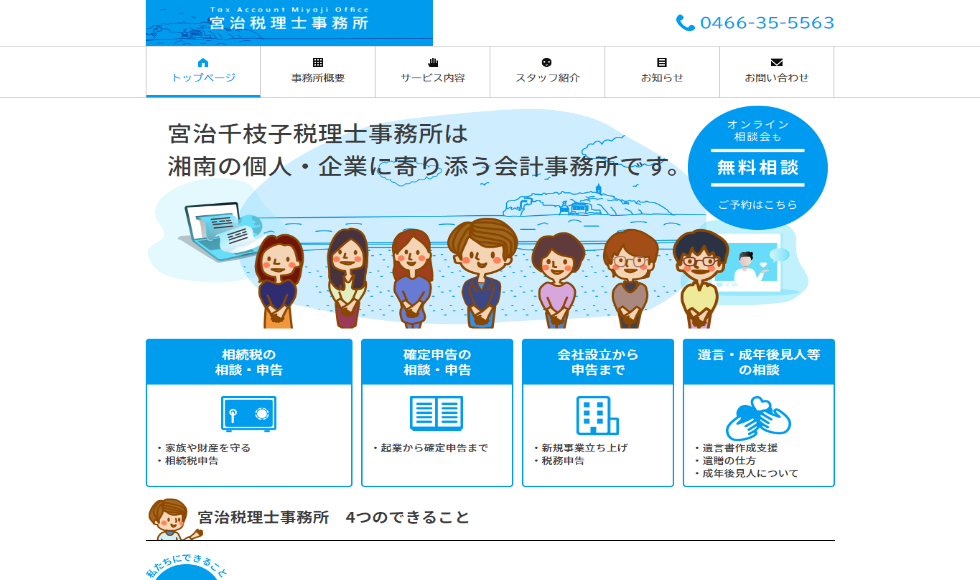980x580 pixels.
Task: Select the お問い合わせ navigation item
Action: [x=777, y=72]
